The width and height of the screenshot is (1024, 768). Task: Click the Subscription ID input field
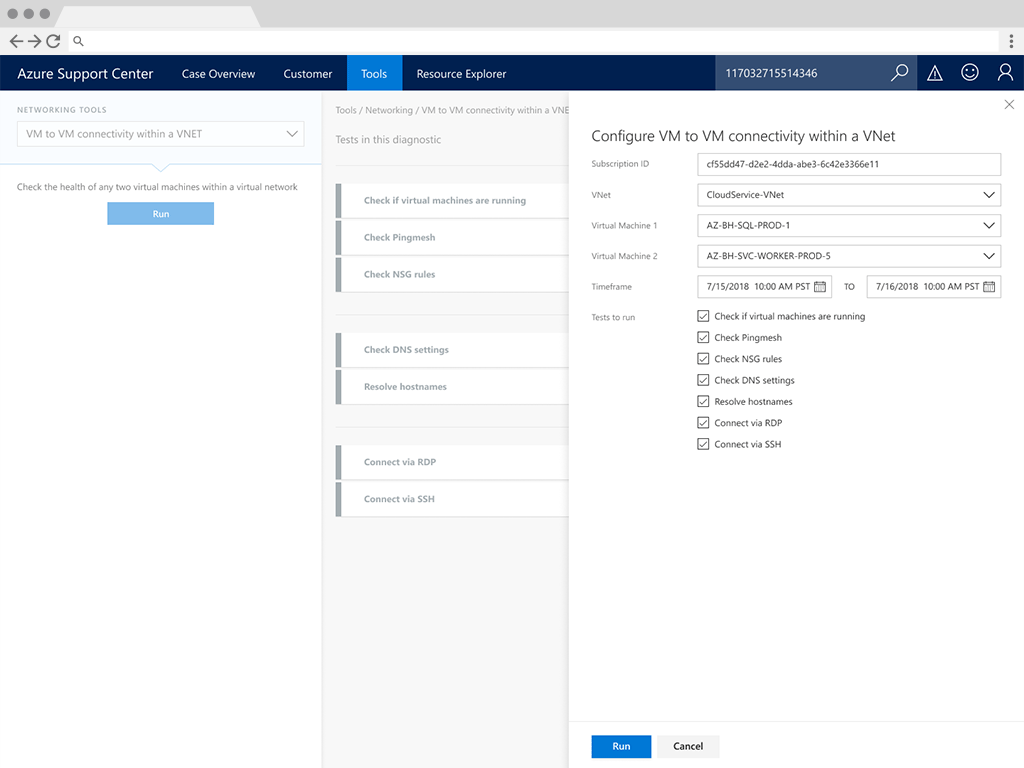point(849,165)
